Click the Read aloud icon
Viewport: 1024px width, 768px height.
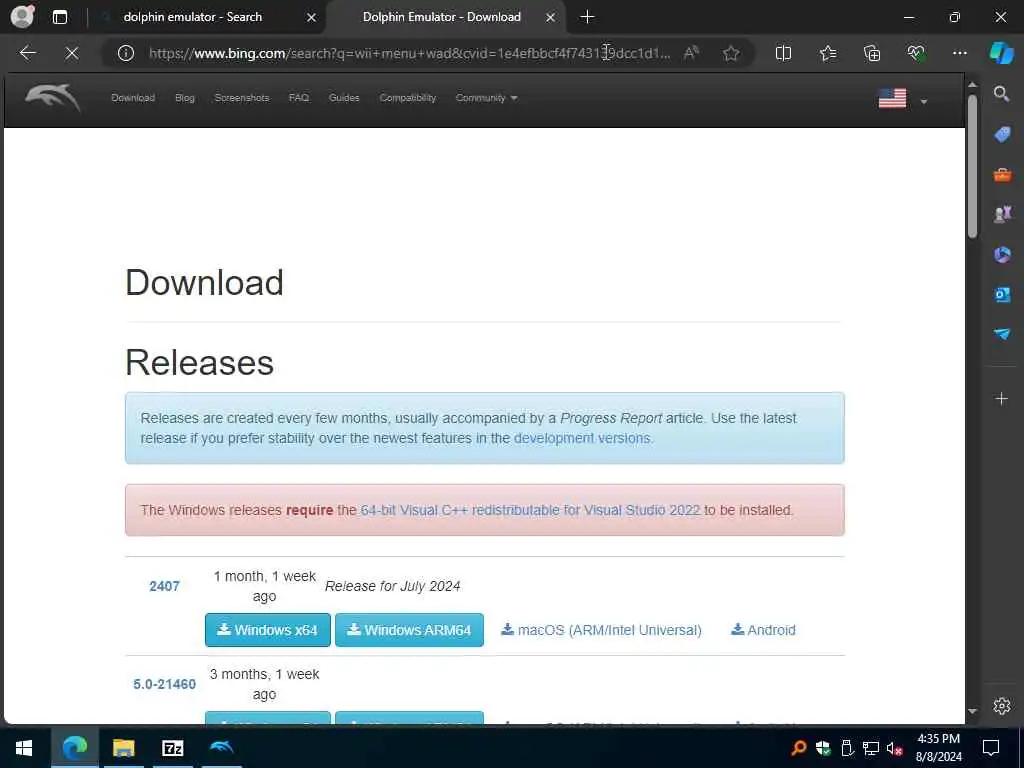pyautogui.click(x=691, y=53)
